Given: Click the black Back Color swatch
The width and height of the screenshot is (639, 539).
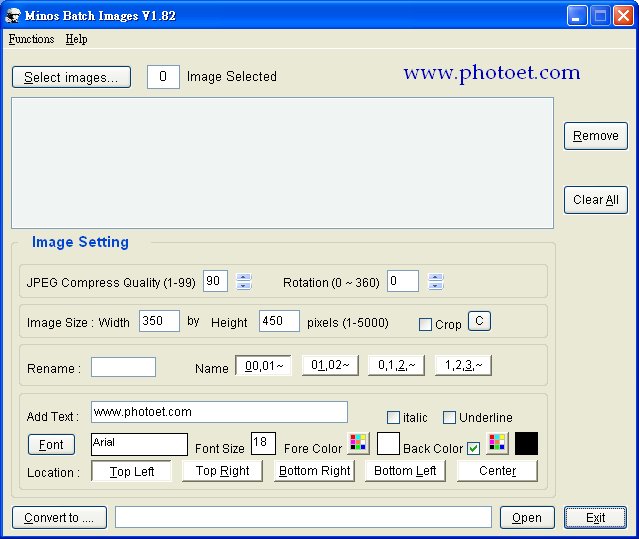Looking at the screenshot, I should (526, 443).
